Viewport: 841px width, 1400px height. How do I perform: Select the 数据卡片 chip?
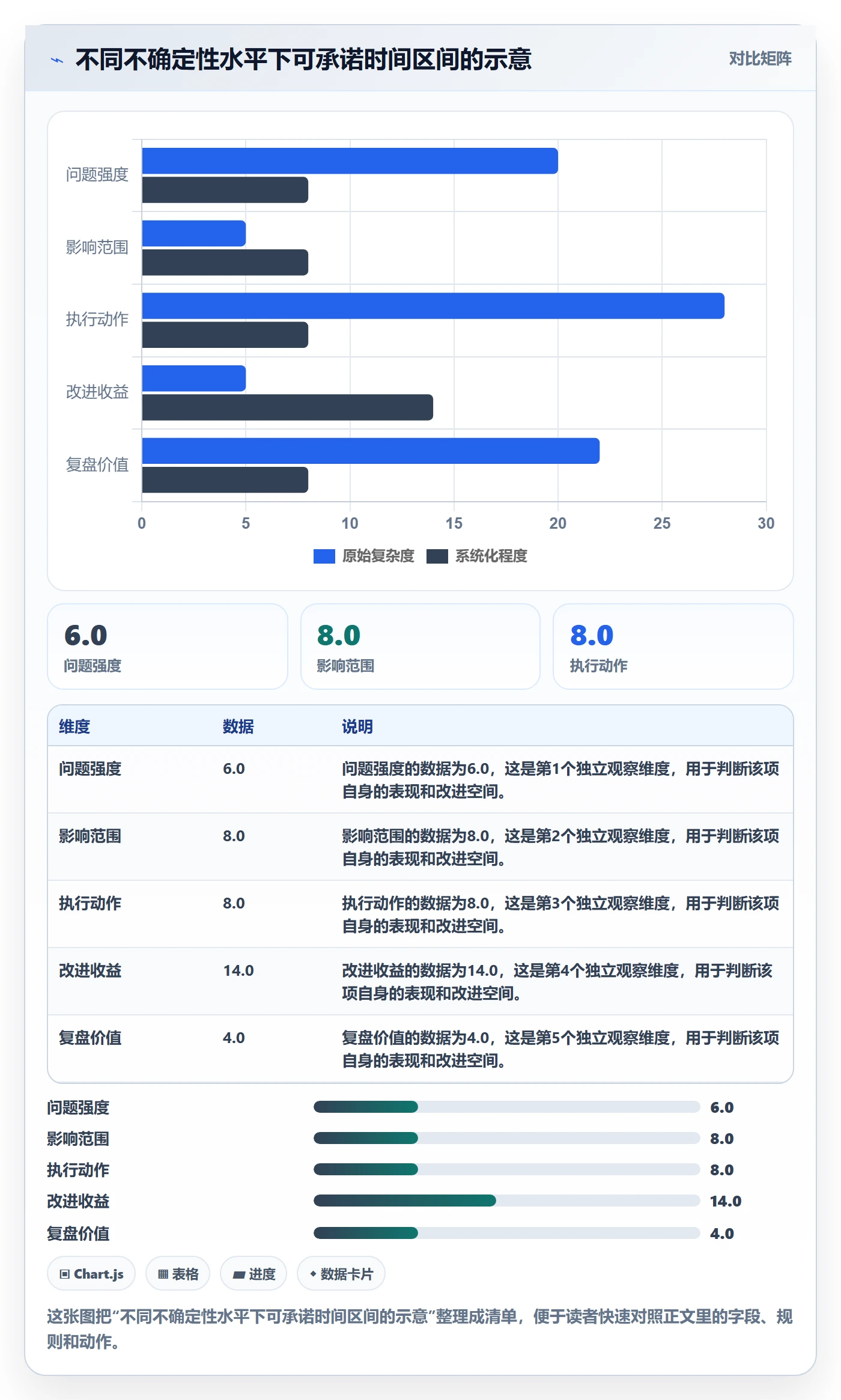tap(341, 1273)
